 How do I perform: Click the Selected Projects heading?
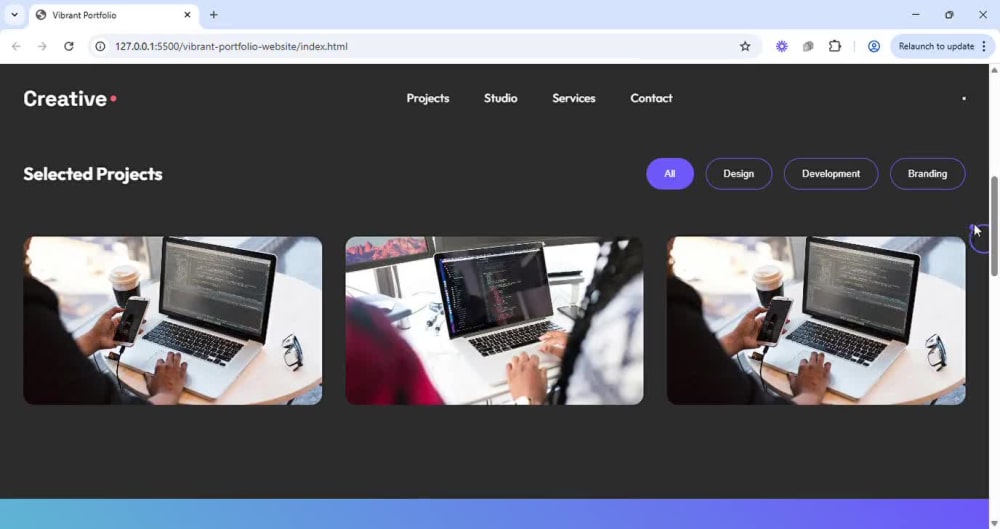[x=93, y=174]
